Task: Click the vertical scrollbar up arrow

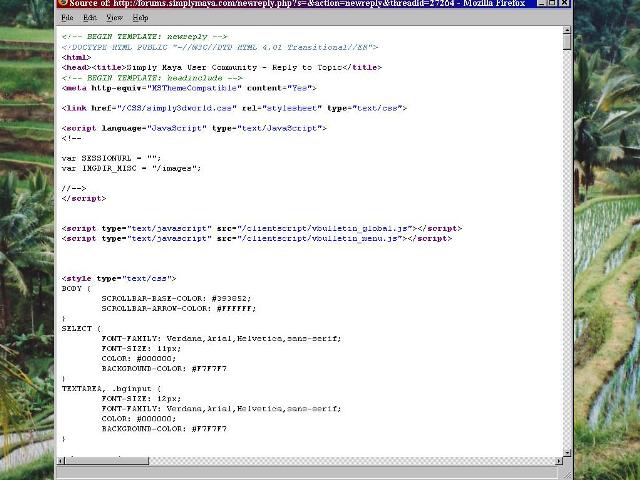Action: point(567,30)
